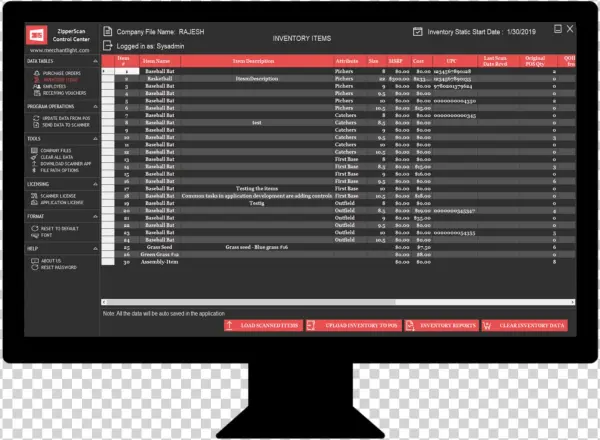
Task: Click the $7.50 cost cell of Grass Seed
Action: click(x=421, y=247)
